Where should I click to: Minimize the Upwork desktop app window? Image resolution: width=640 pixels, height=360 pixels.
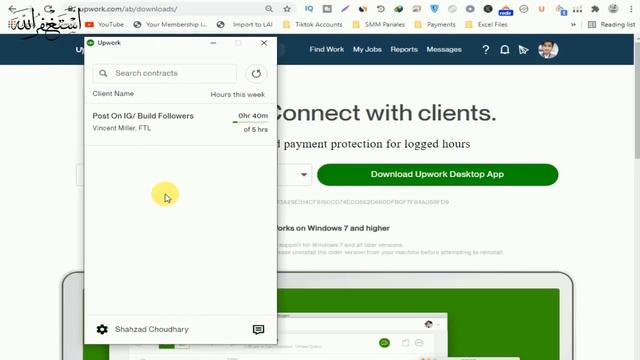(x=213, y=43)
